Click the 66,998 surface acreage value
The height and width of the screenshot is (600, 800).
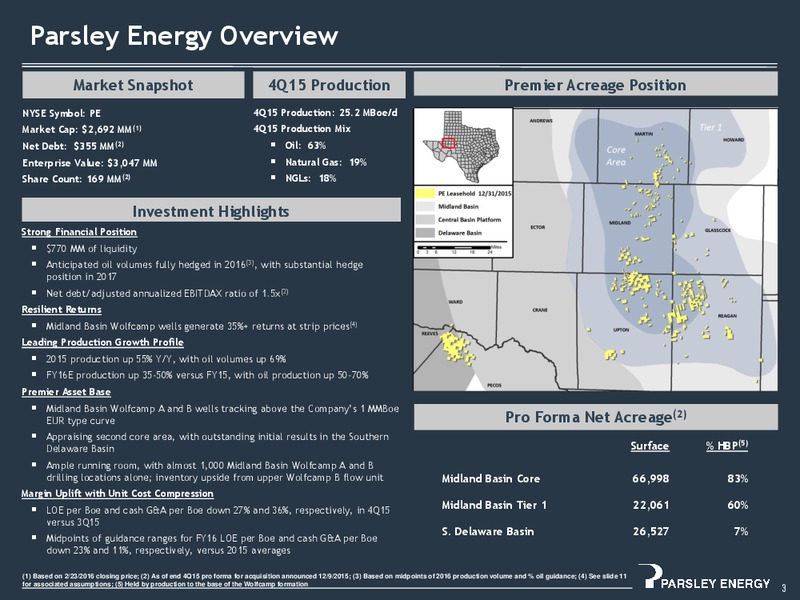pyautogui.click(x=651, y=479)
